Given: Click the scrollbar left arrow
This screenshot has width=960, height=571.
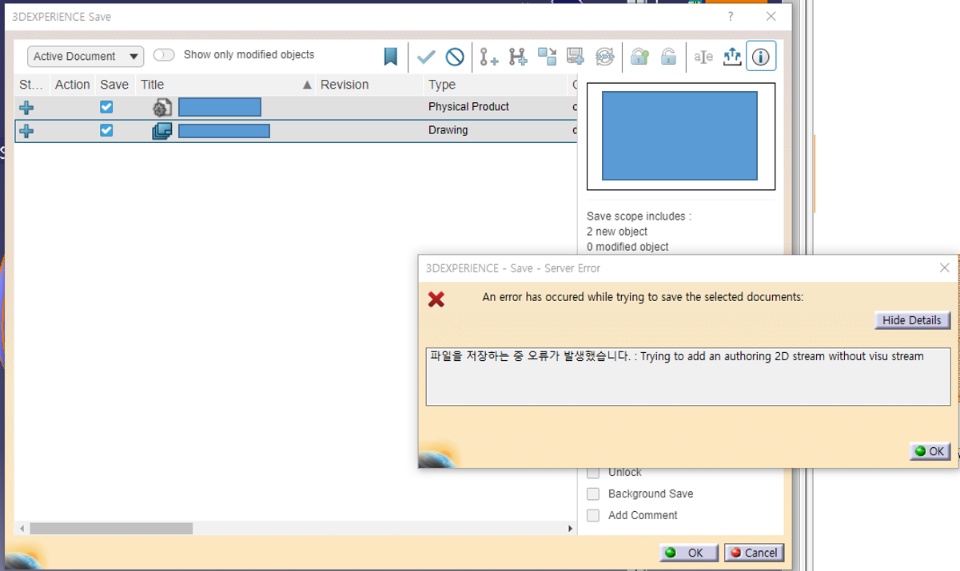Looking at the screenshot, I should (x=22, y=528).
